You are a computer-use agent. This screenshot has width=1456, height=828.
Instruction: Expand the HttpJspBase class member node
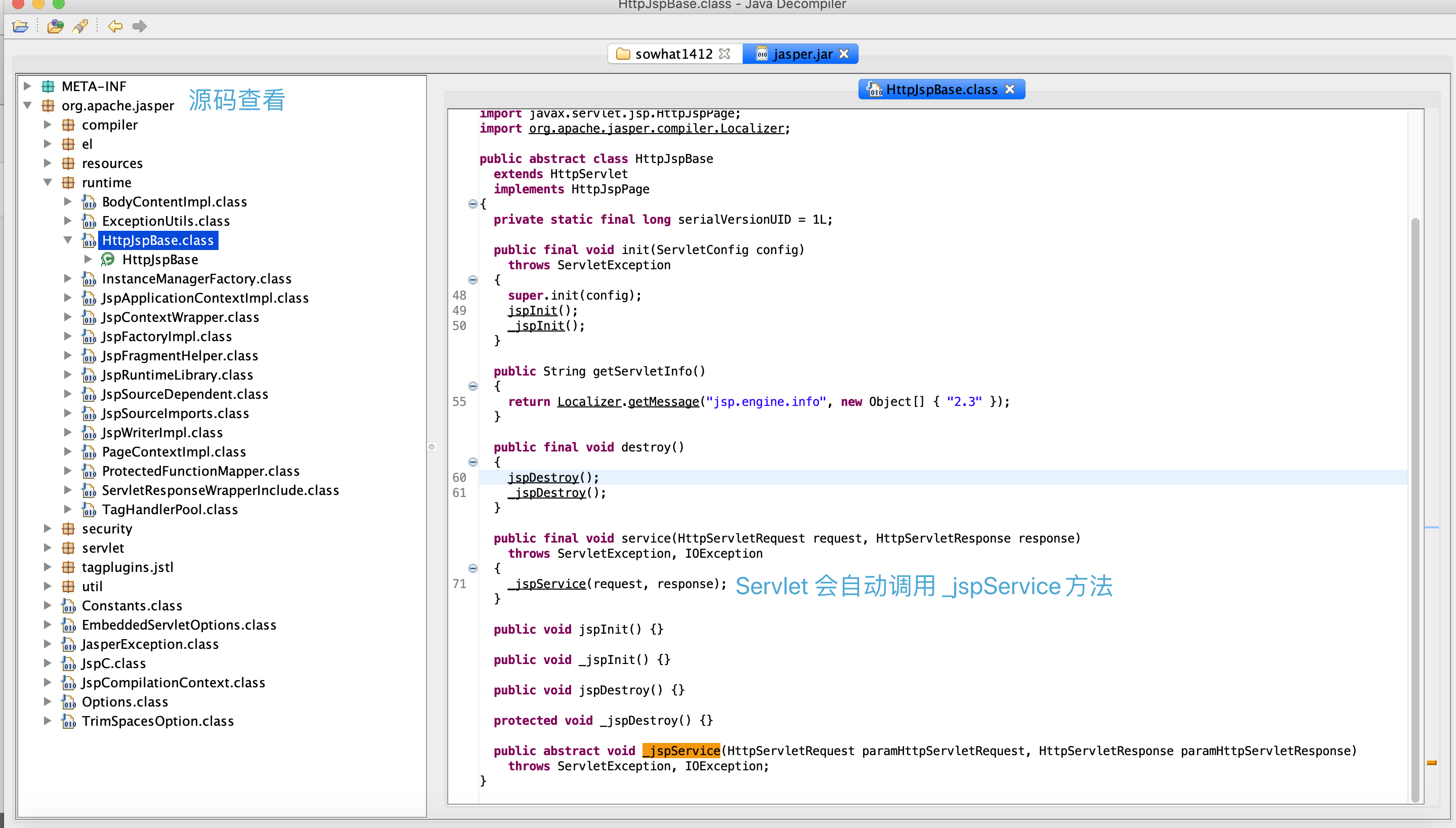(x=88, y=259)
